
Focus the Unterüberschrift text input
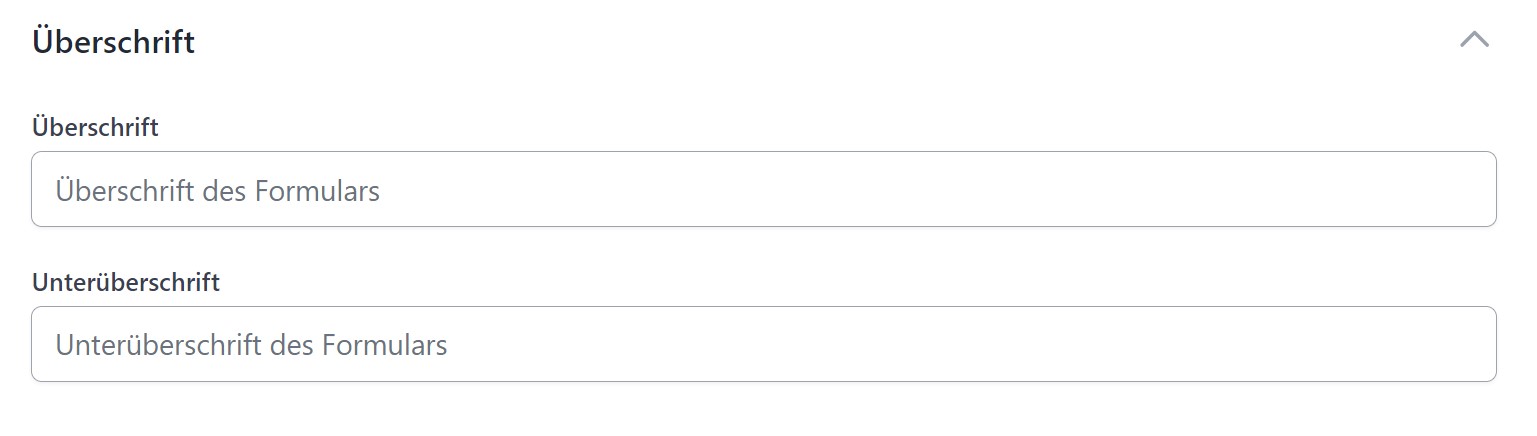pos(763,344)
